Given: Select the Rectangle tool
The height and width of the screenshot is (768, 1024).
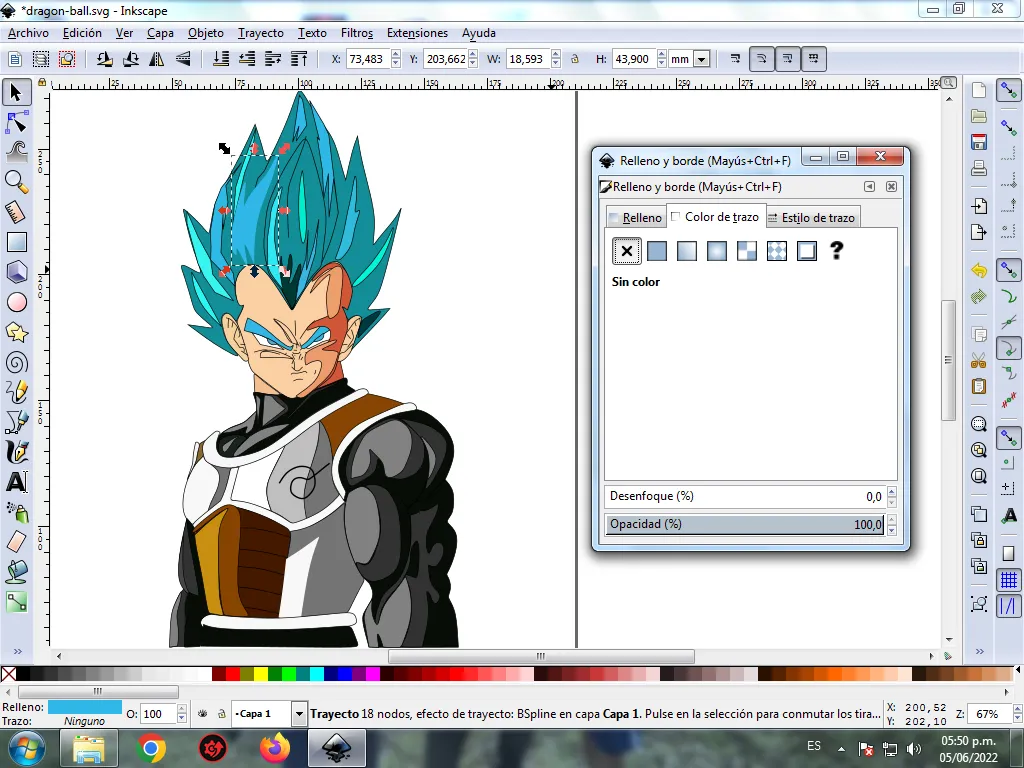Looking at the screenshot, I should coord(16,242).
